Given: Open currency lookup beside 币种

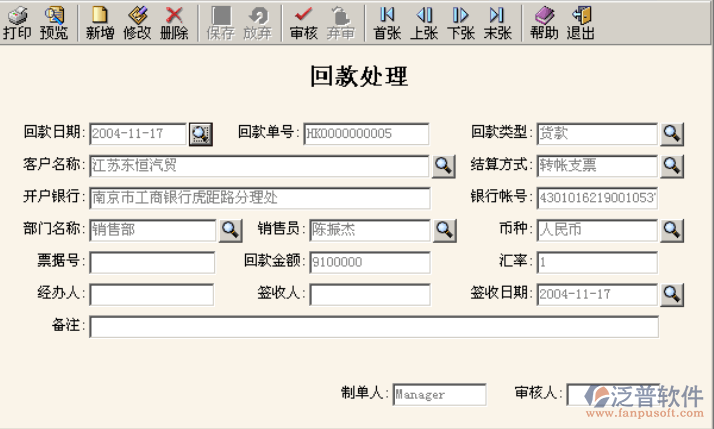Looking at the screenshot, I should [x=672, y=230].
